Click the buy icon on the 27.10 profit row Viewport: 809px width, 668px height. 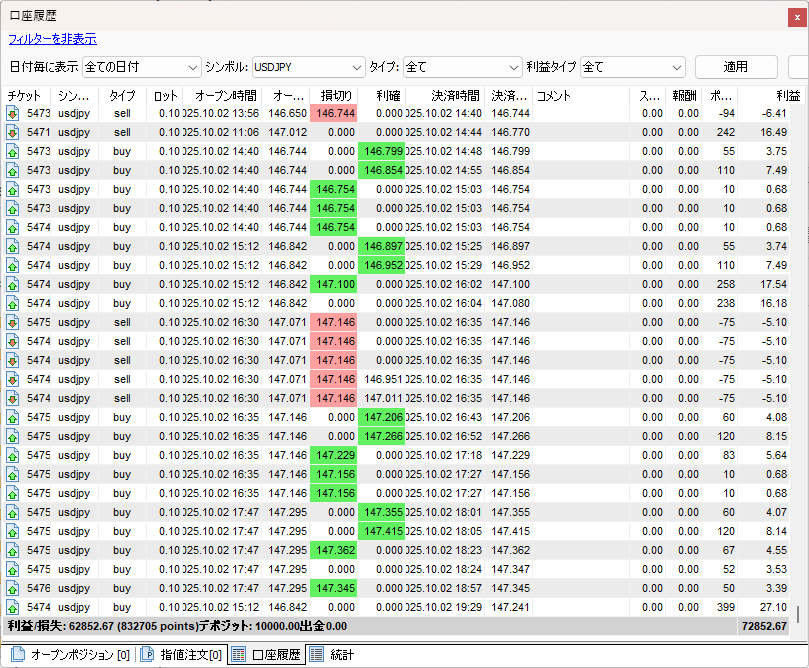(12, 607)
